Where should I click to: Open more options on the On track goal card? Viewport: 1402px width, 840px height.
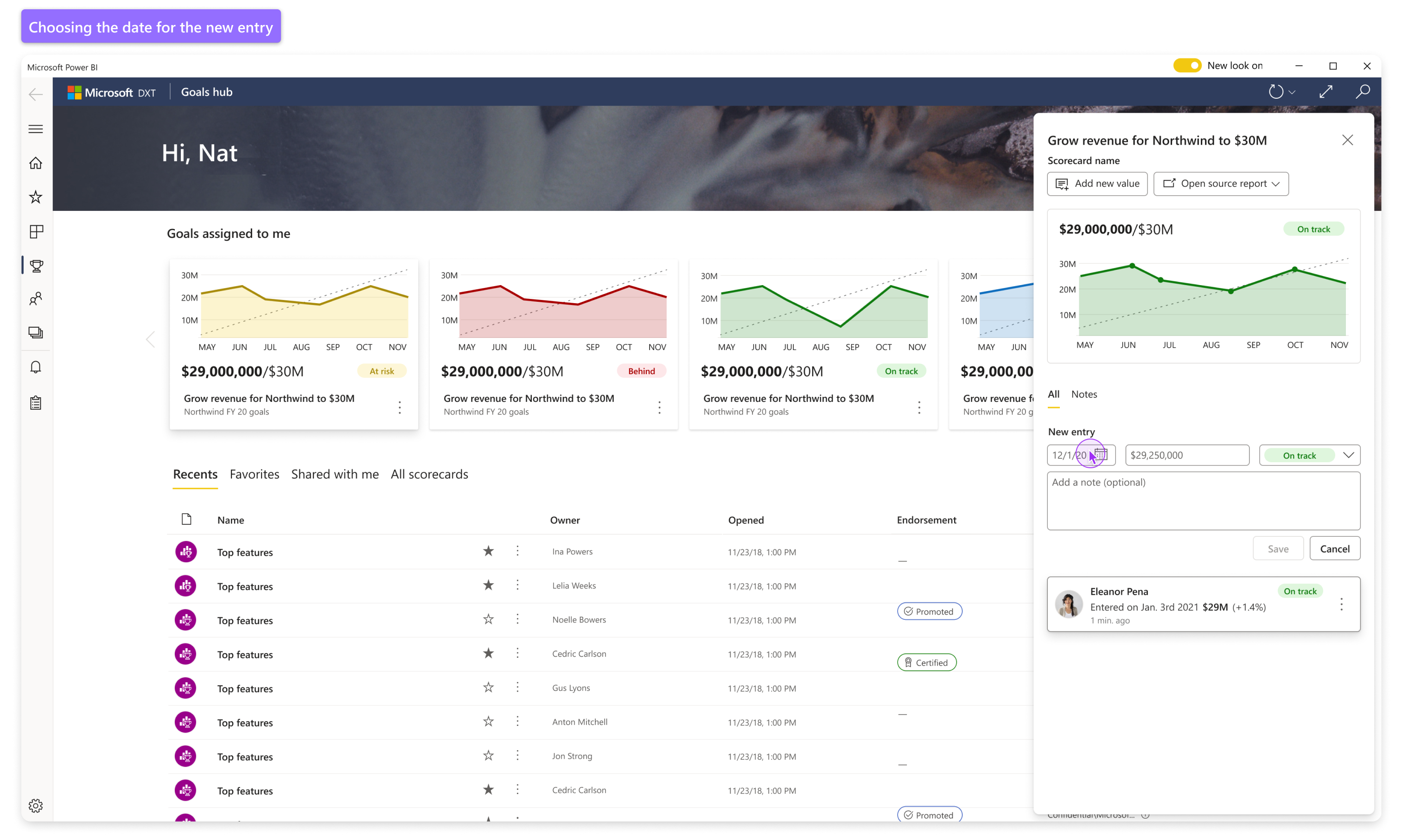(919, 407)
